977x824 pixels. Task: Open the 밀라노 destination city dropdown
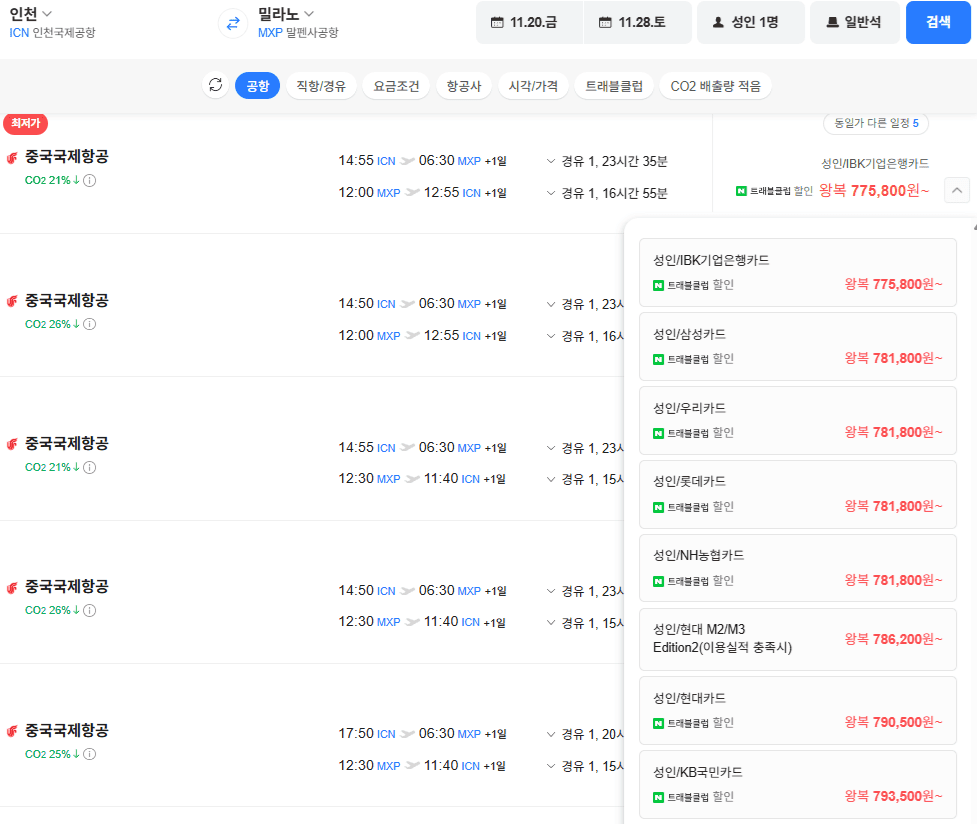(x=286, y=14)
